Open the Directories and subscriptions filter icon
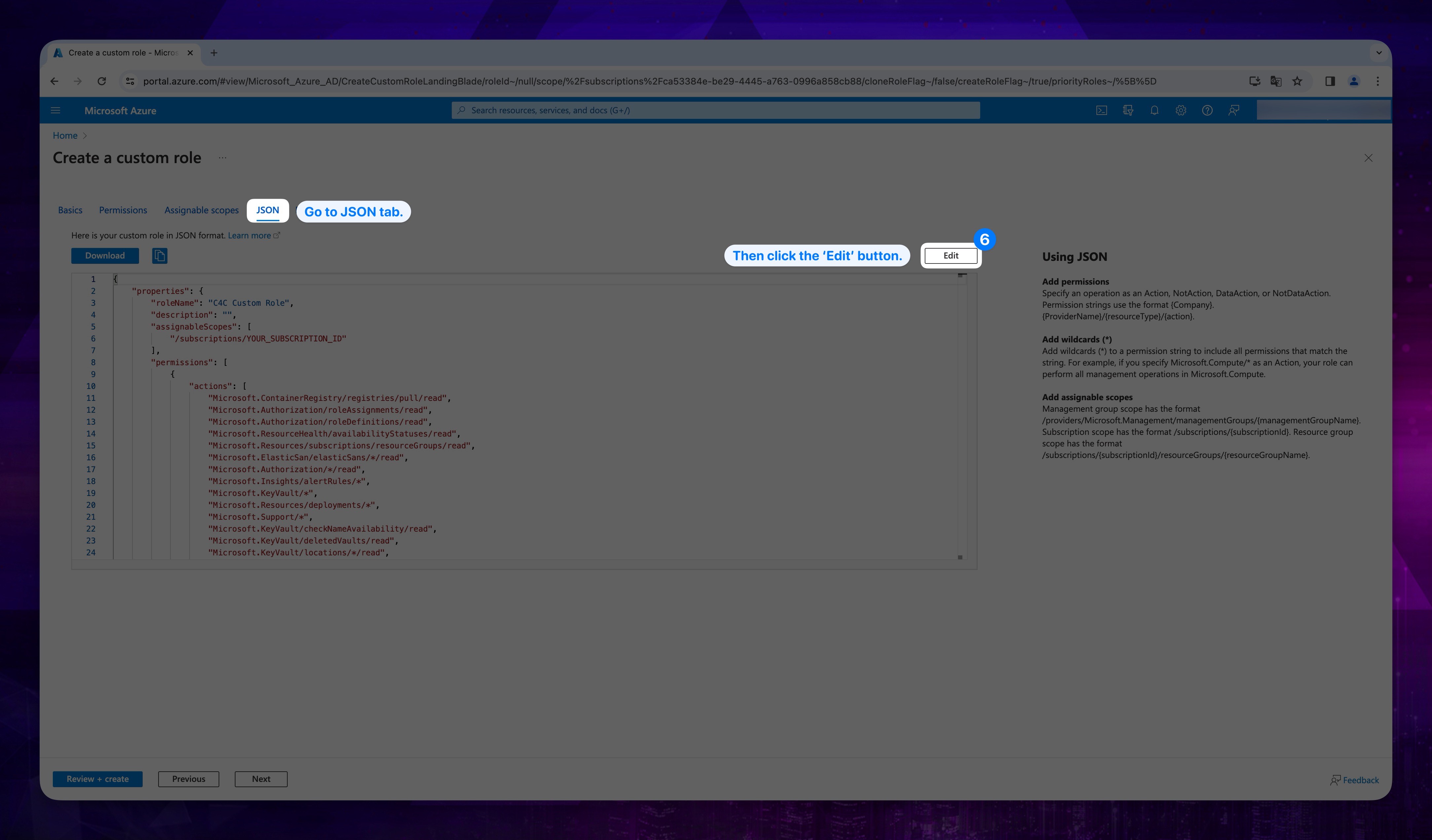The width and height of the screenshot is (1432, 840). tap(1128, 110)
